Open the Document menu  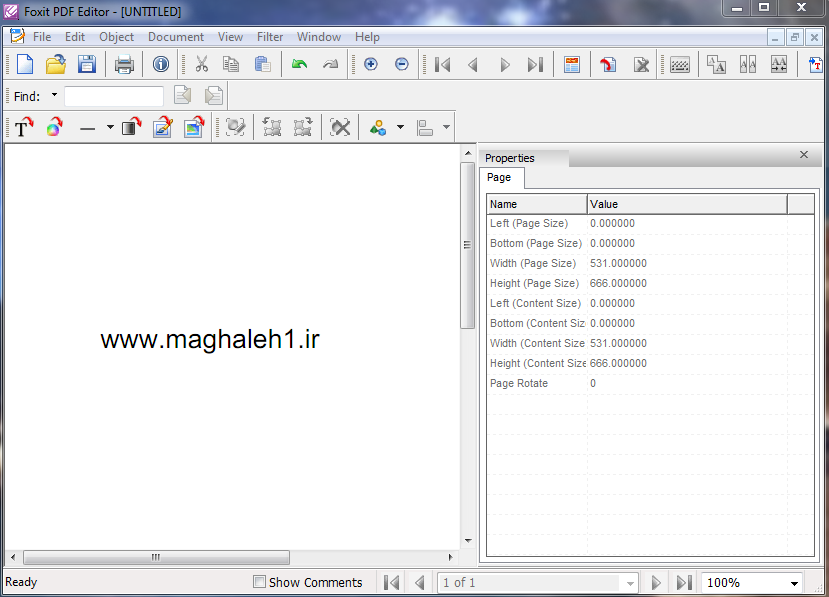(x=176, y=37)
